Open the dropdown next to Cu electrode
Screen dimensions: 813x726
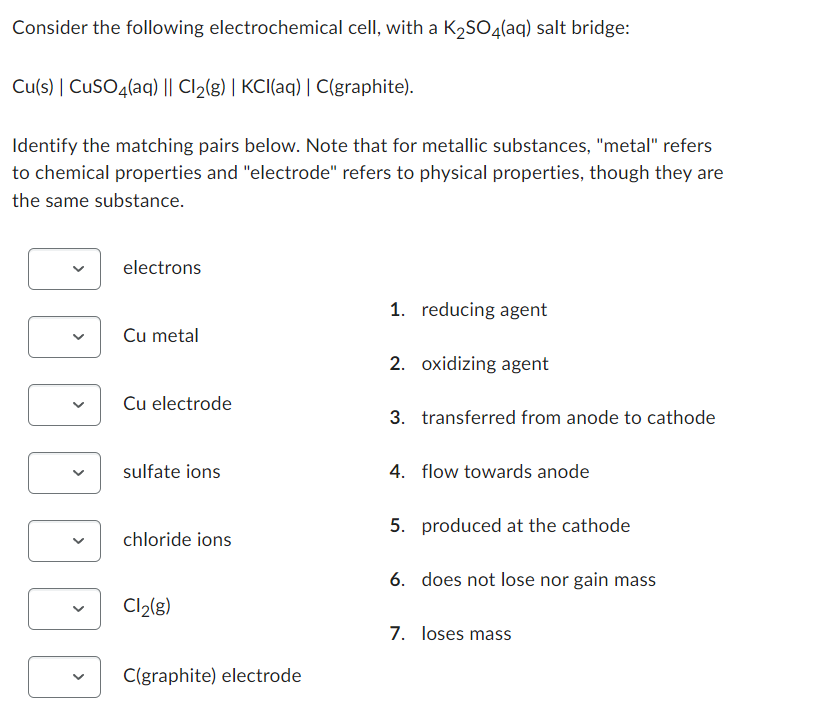coord(64,405)
